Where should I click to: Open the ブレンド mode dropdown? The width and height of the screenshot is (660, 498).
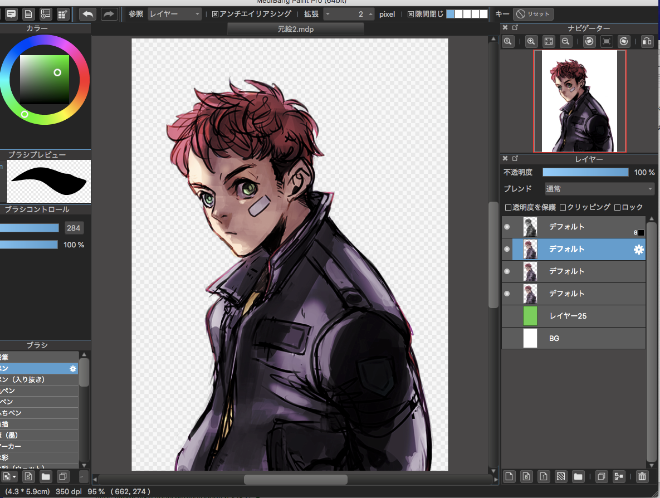(x=598, y=188)
